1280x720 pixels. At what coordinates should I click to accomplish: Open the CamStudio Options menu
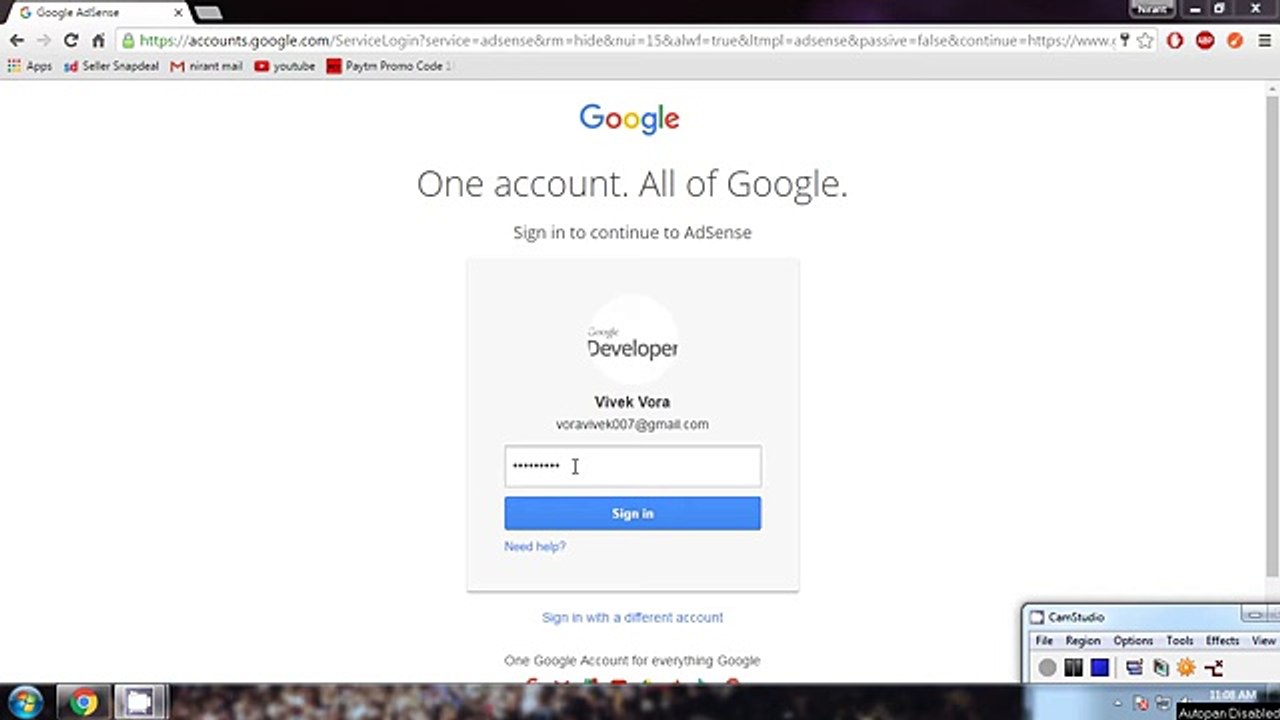[x=1133, y=640]
